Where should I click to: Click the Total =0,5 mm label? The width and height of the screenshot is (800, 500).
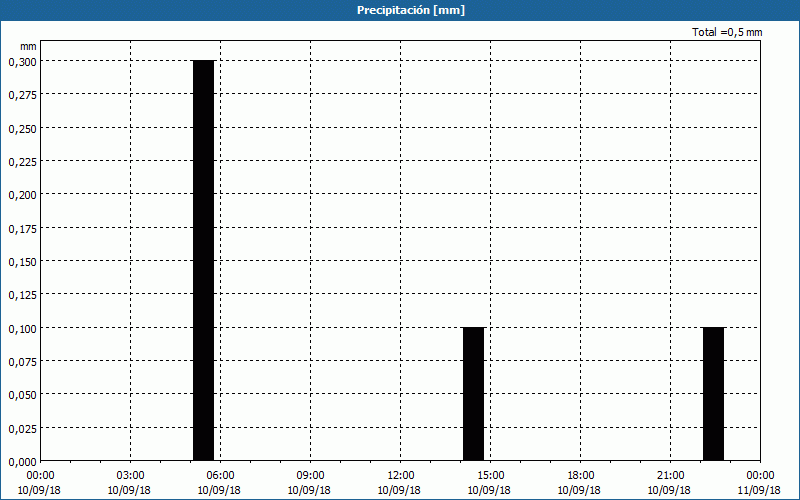(x=727, y=32)
